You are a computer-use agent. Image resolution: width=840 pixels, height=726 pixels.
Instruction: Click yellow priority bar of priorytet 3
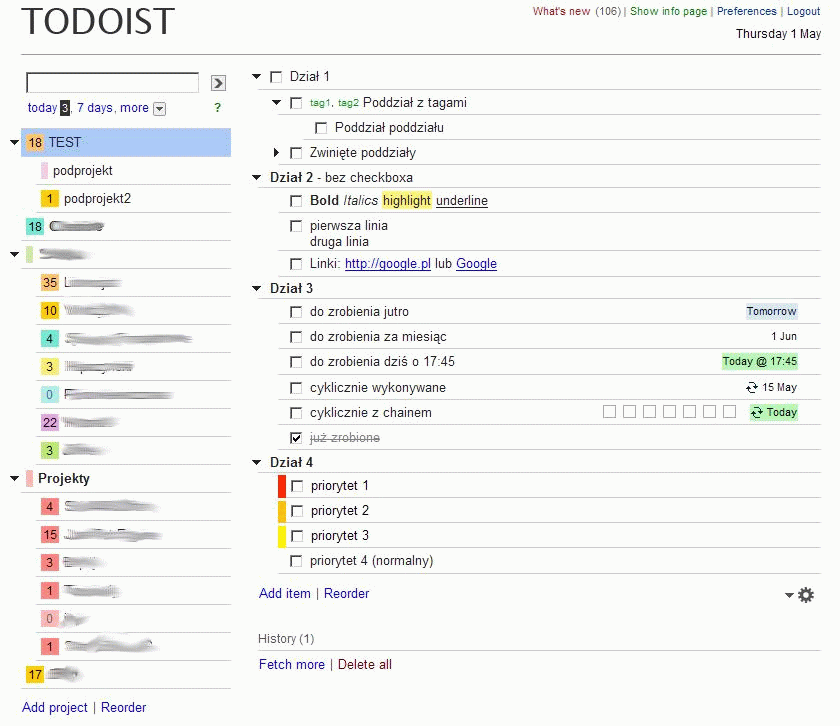click(282, 536)
